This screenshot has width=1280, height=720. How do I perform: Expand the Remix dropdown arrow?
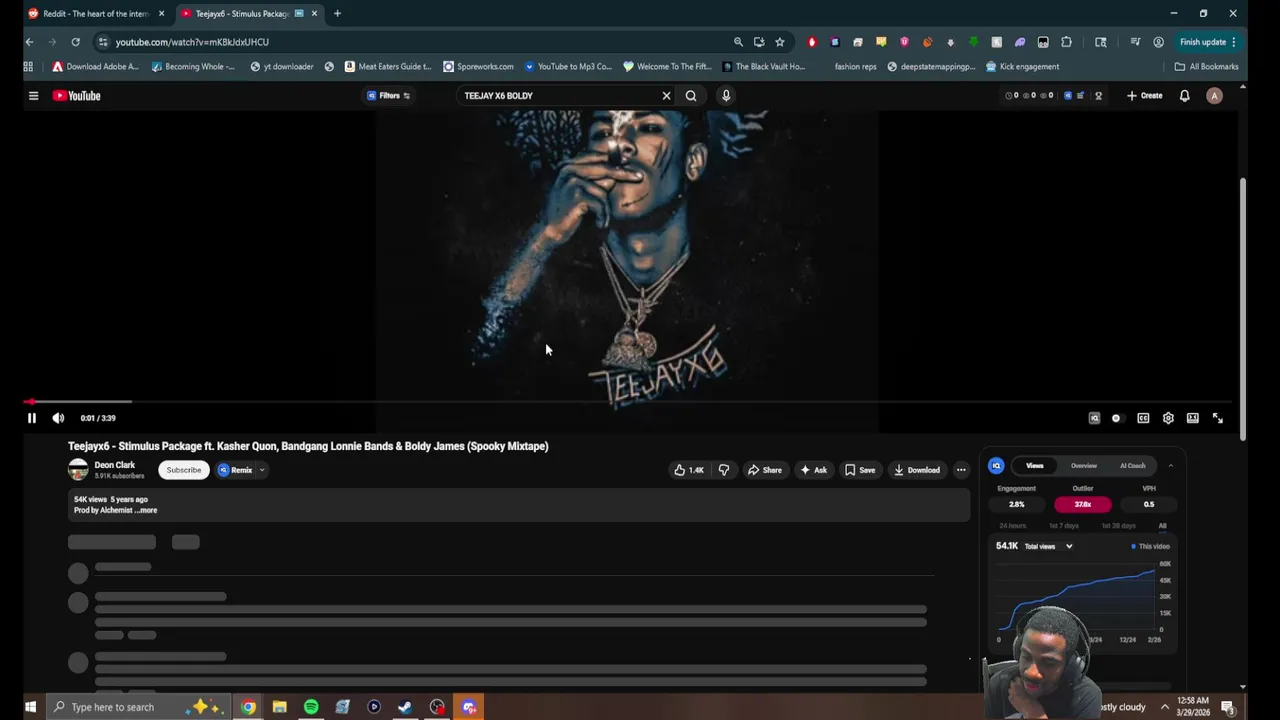(262, 470)
